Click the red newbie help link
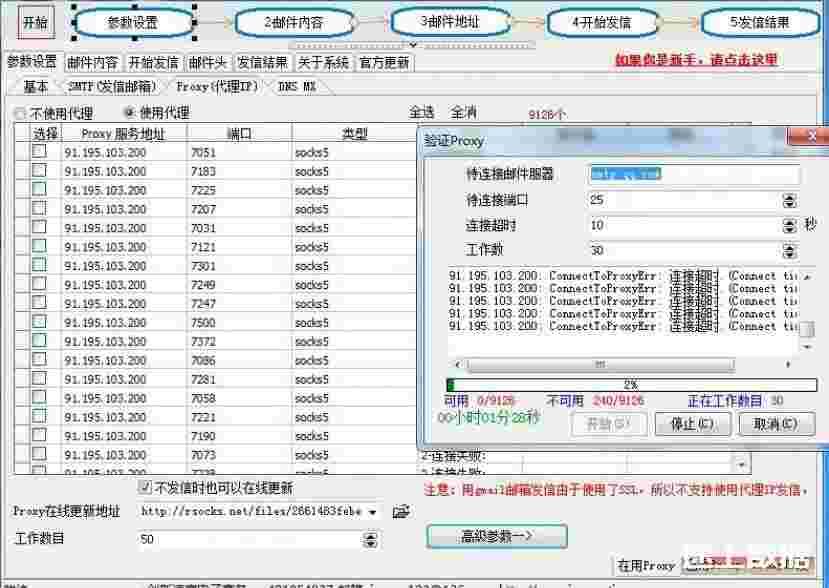Screen dimensions: 829x588 pos(696,59)
